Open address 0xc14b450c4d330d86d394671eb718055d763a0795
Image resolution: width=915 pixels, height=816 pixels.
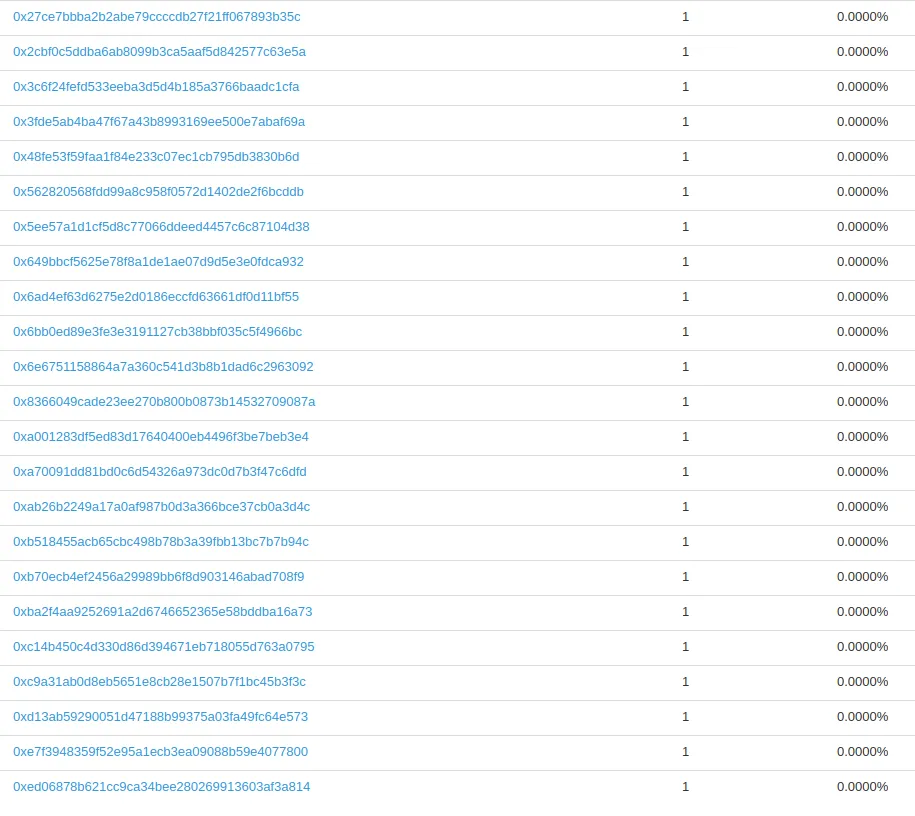point(163,647)
